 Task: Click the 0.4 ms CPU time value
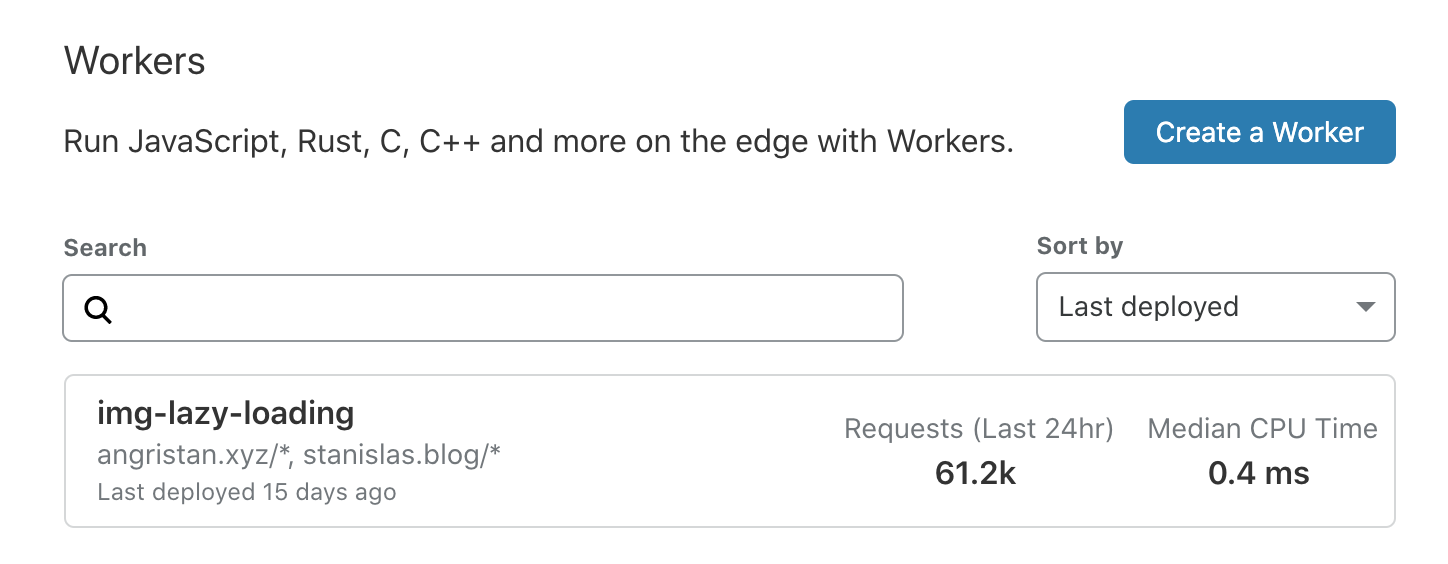(x=1258, y=473)
